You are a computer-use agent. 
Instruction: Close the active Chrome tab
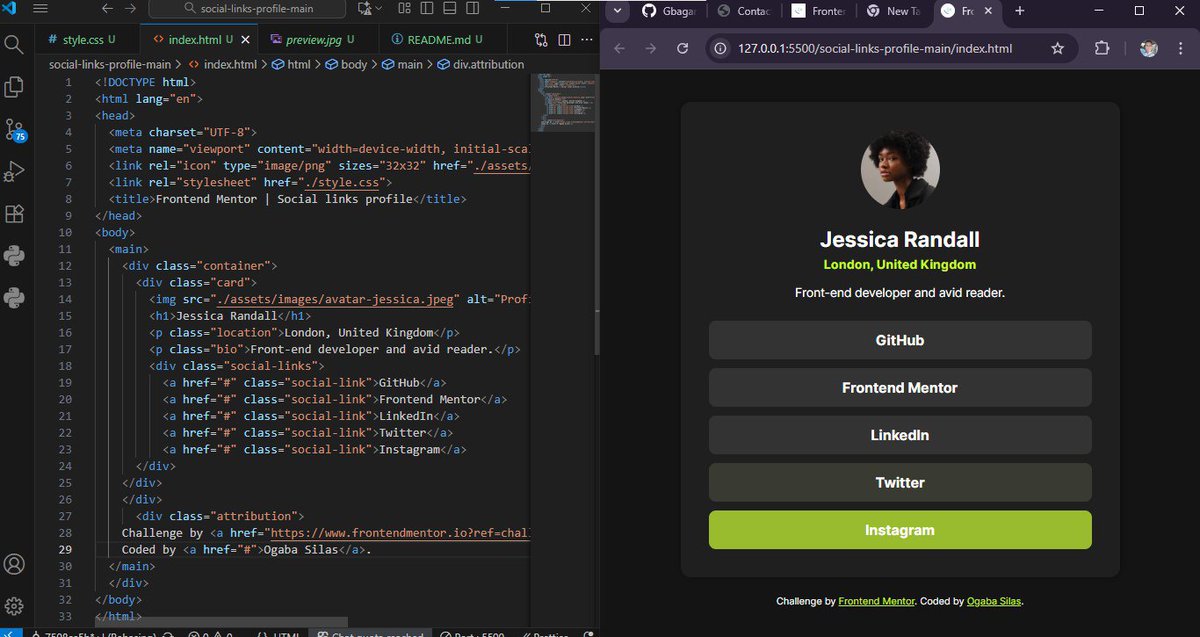click(990, 11)
